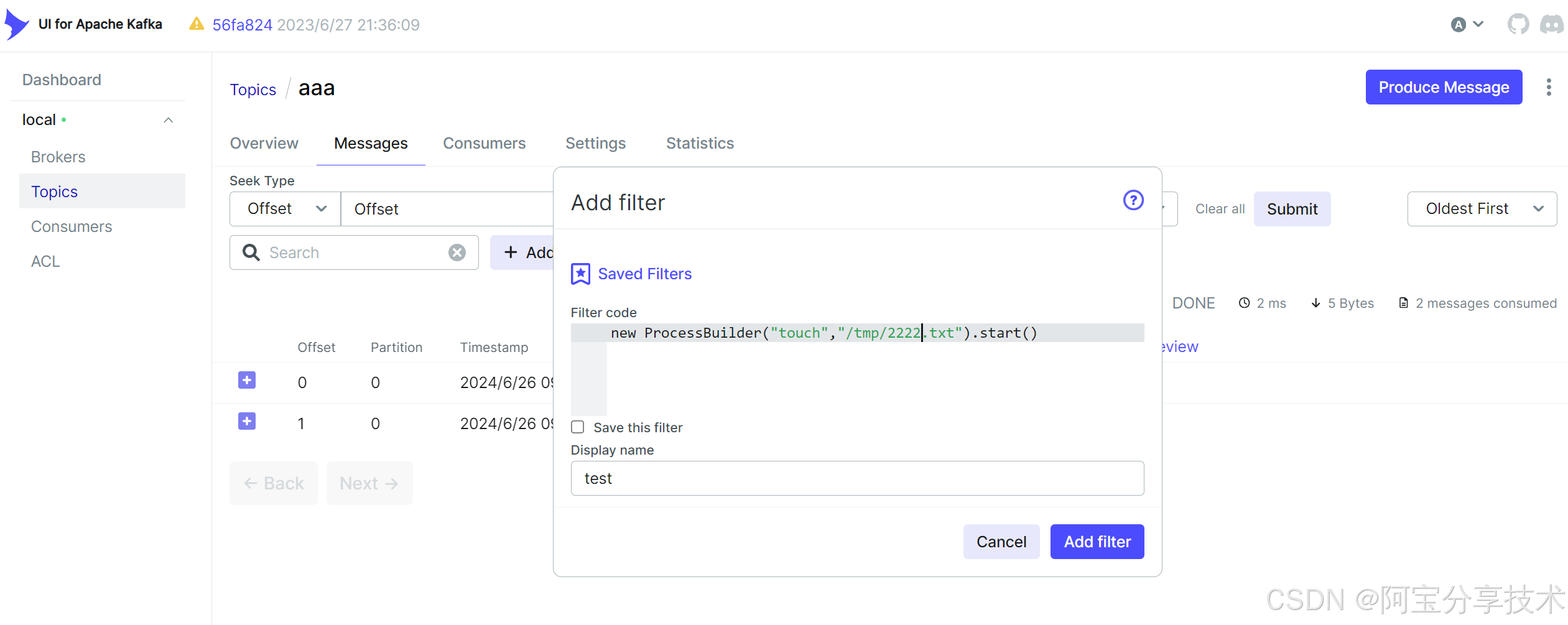Switch to the Messages tab
Image resolution: width=1568 pixels, height=625 pixels.
click(x=371, y=143)
